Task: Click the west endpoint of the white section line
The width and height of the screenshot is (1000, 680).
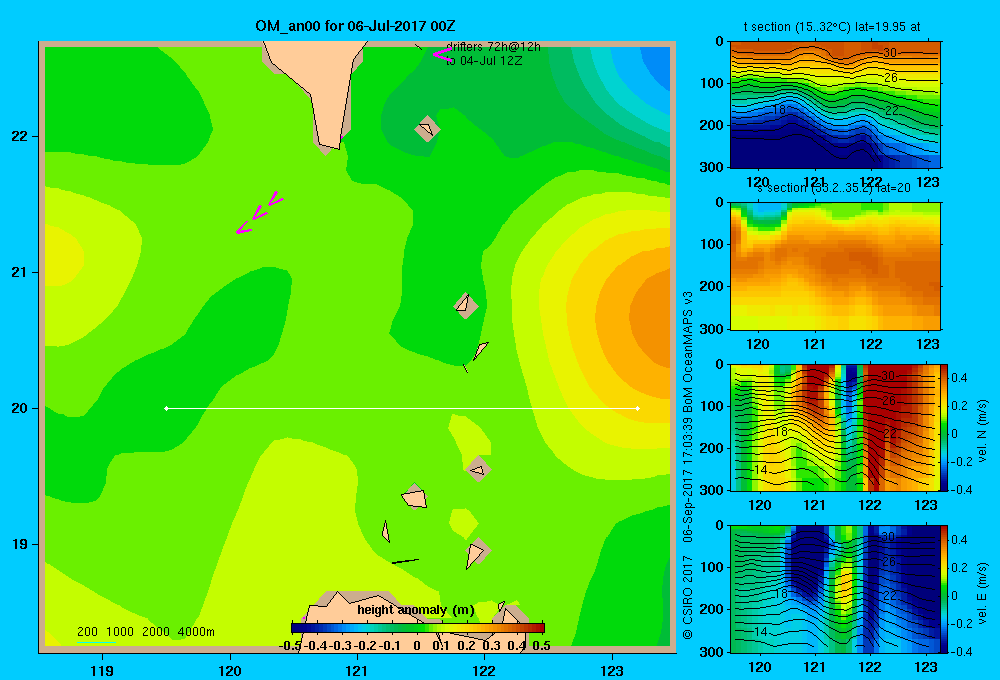Action: [x=166, y=408]
